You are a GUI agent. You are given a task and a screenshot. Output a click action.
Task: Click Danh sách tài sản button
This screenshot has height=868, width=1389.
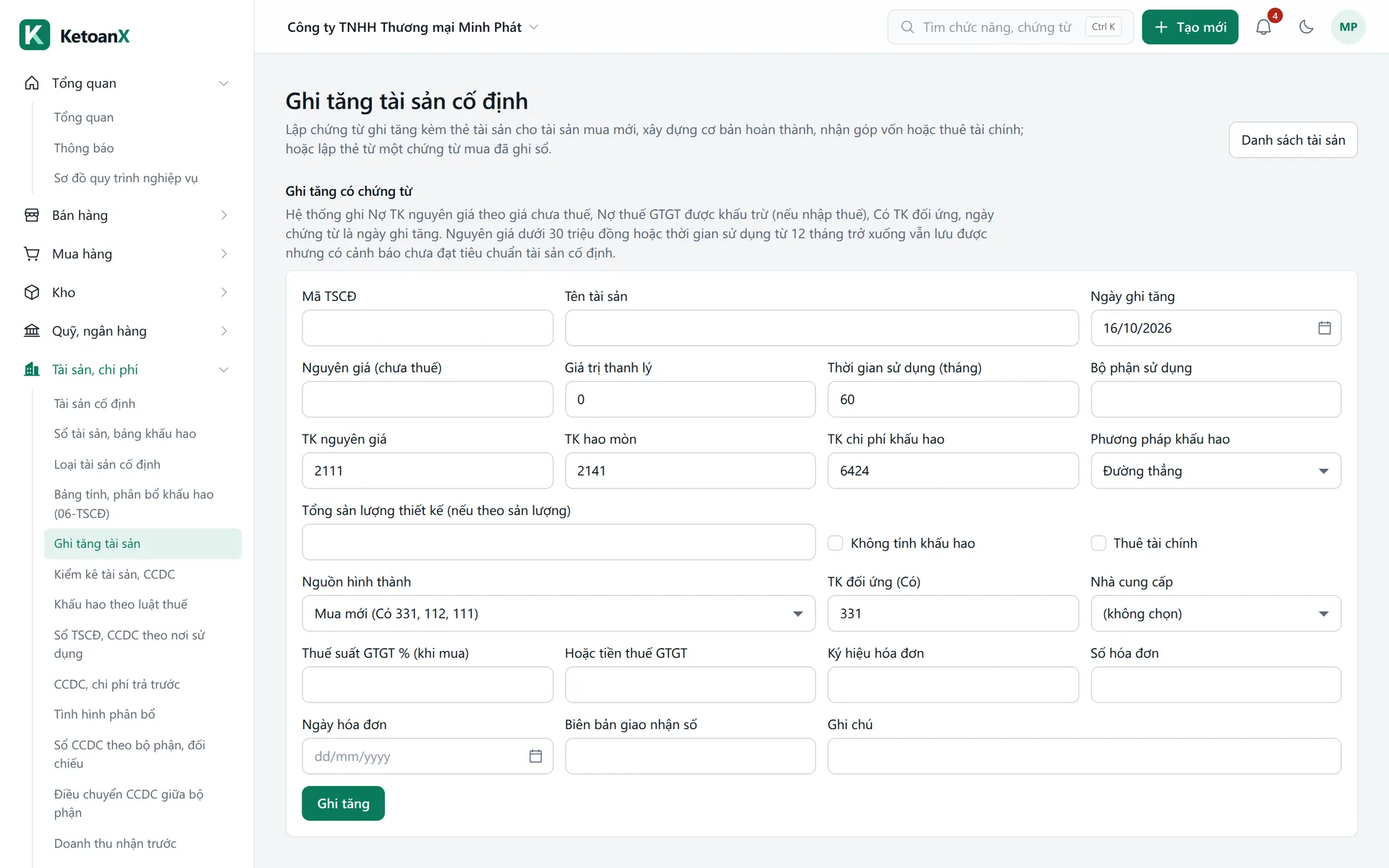click(x=1293, y=140)
